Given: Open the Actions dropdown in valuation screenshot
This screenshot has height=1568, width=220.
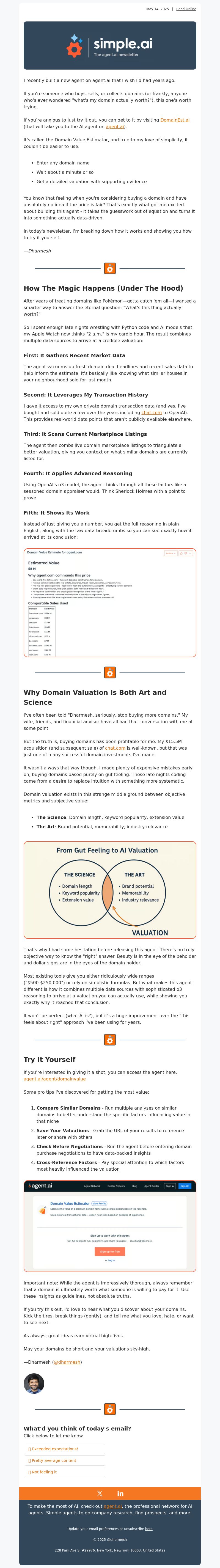Looking at the screenshot, I should tap(170, 553).
